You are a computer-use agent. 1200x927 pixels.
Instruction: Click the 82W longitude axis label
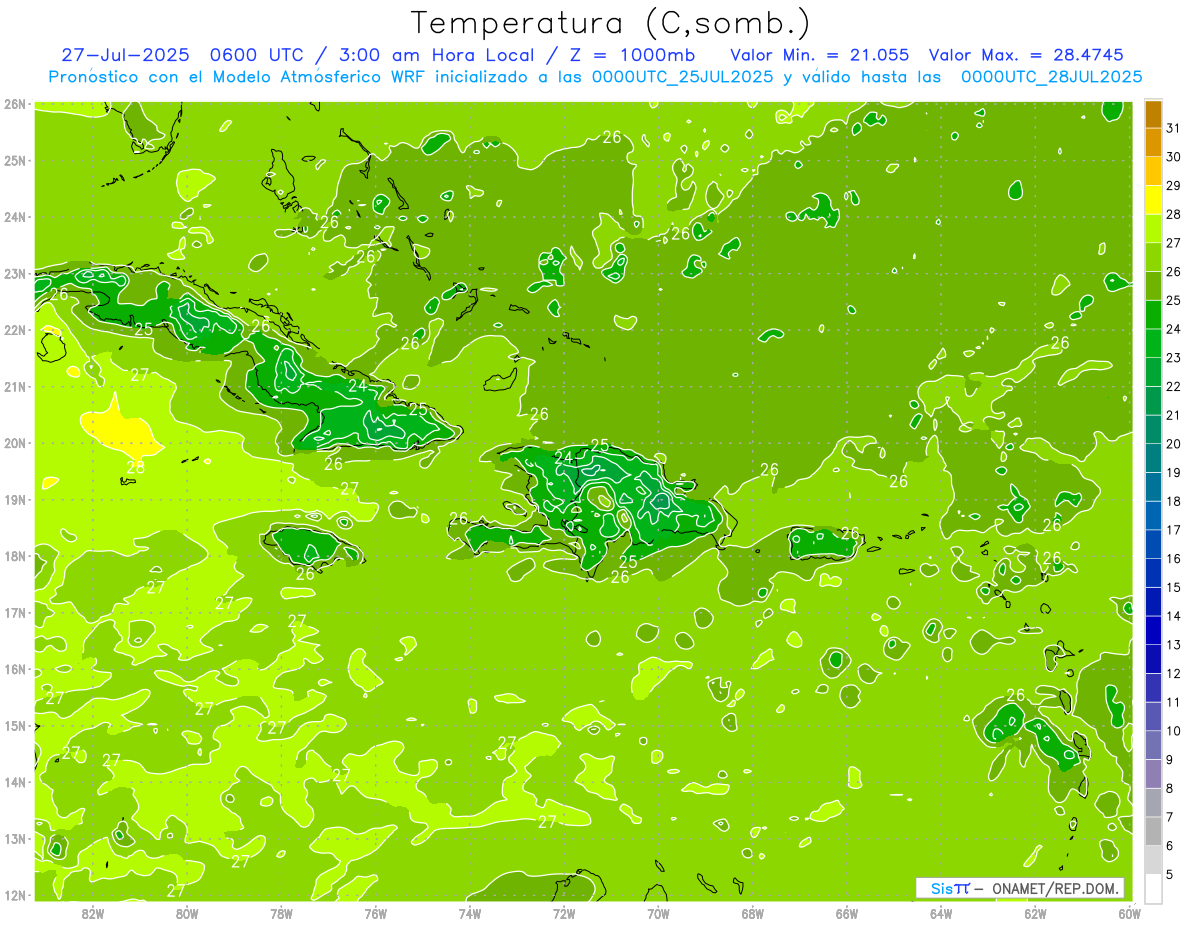pyautogui.click(x=93, y=913)
